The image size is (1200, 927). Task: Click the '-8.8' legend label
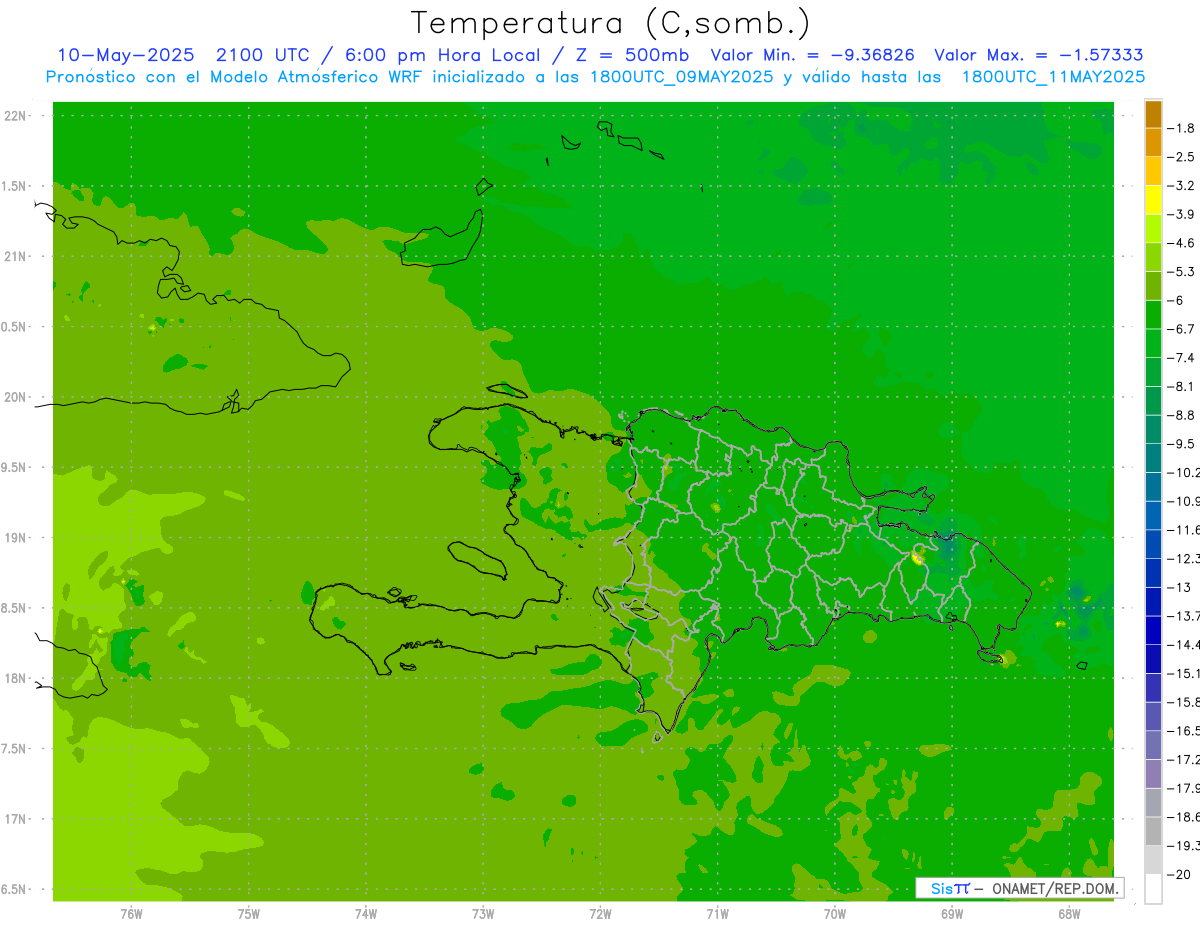pos(1181,415)
